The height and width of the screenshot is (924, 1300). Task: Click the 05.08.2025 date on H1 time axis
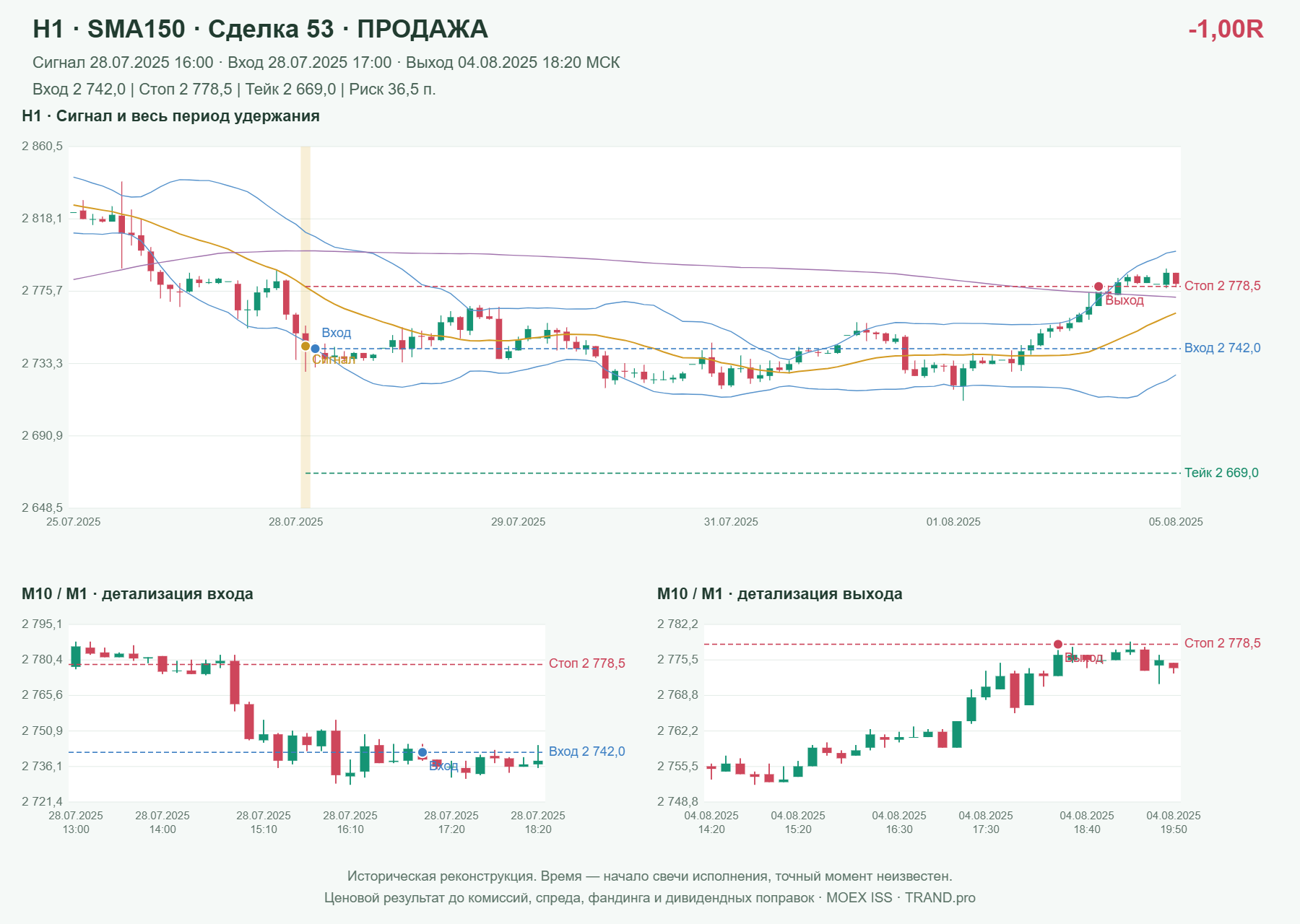click(x=1176, y=522)
